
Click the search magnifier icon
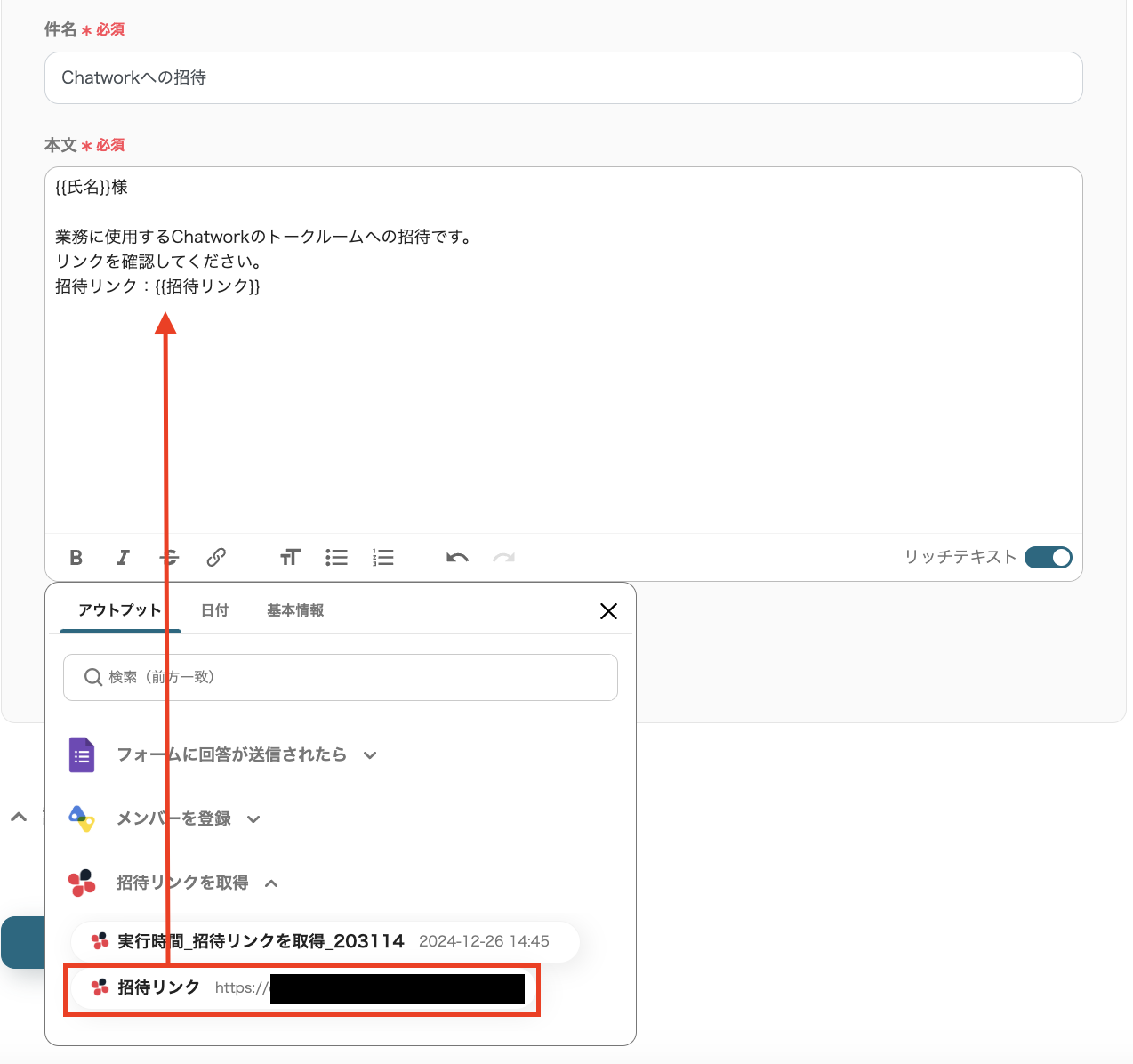[x=92, y=677]
